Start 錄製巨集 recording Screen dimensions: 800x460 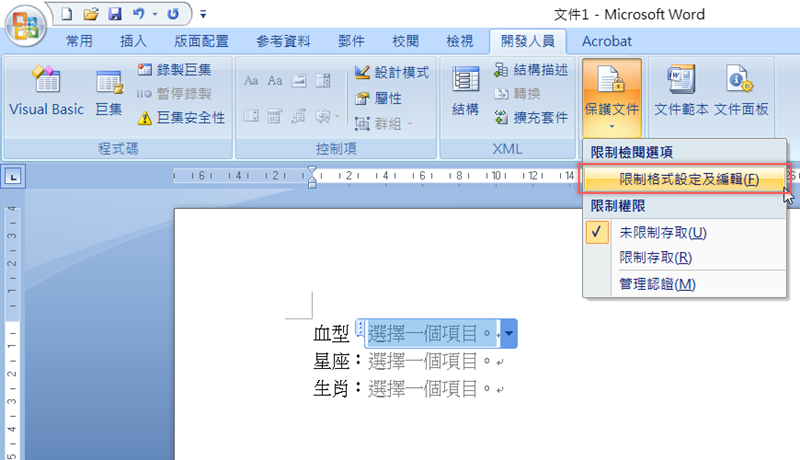coord(174,70)
